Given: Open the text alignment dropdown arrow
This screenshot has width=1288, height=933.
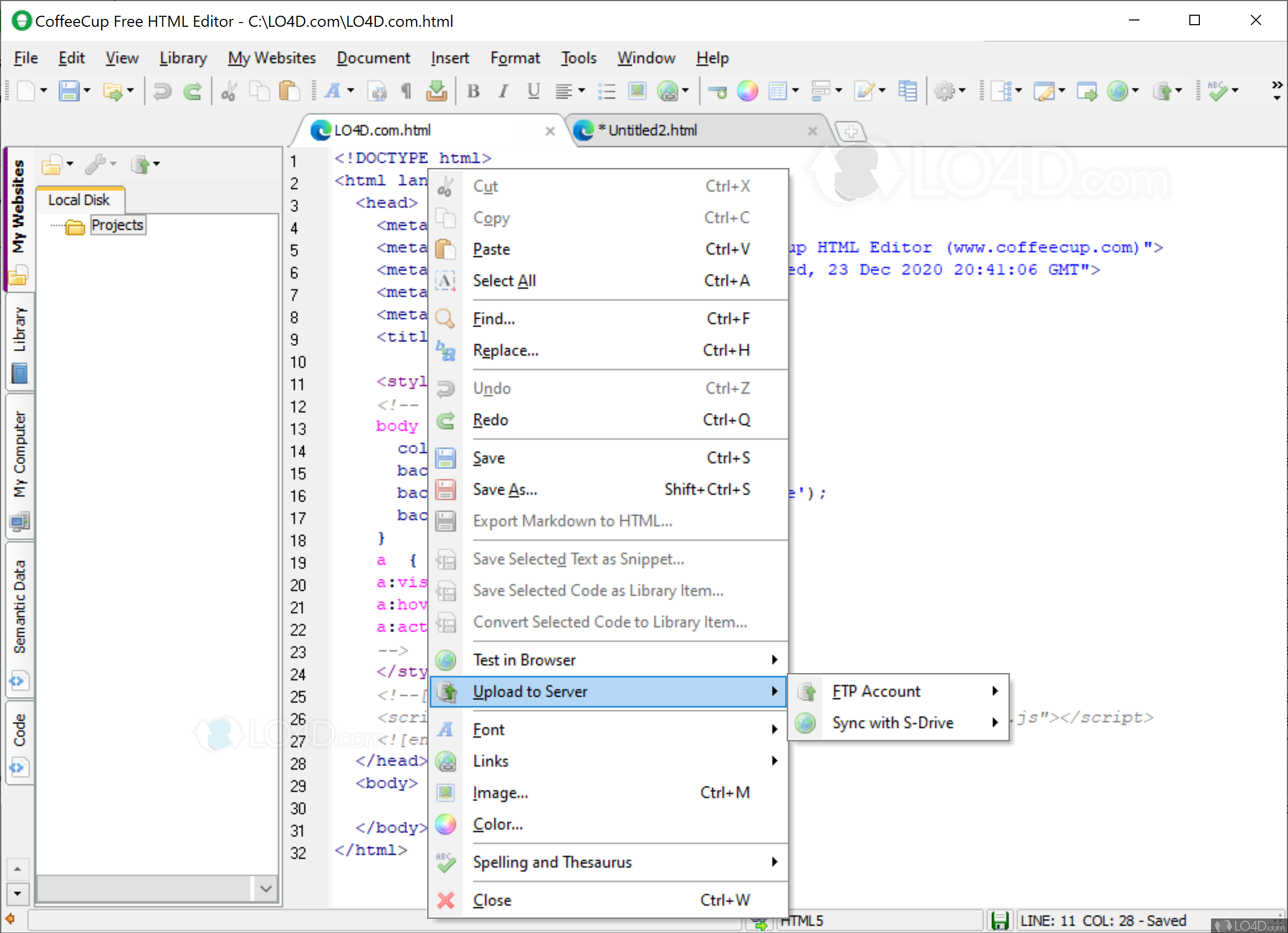Looking at the screenshot, I should pyautogui.click(x=582, y=91).
